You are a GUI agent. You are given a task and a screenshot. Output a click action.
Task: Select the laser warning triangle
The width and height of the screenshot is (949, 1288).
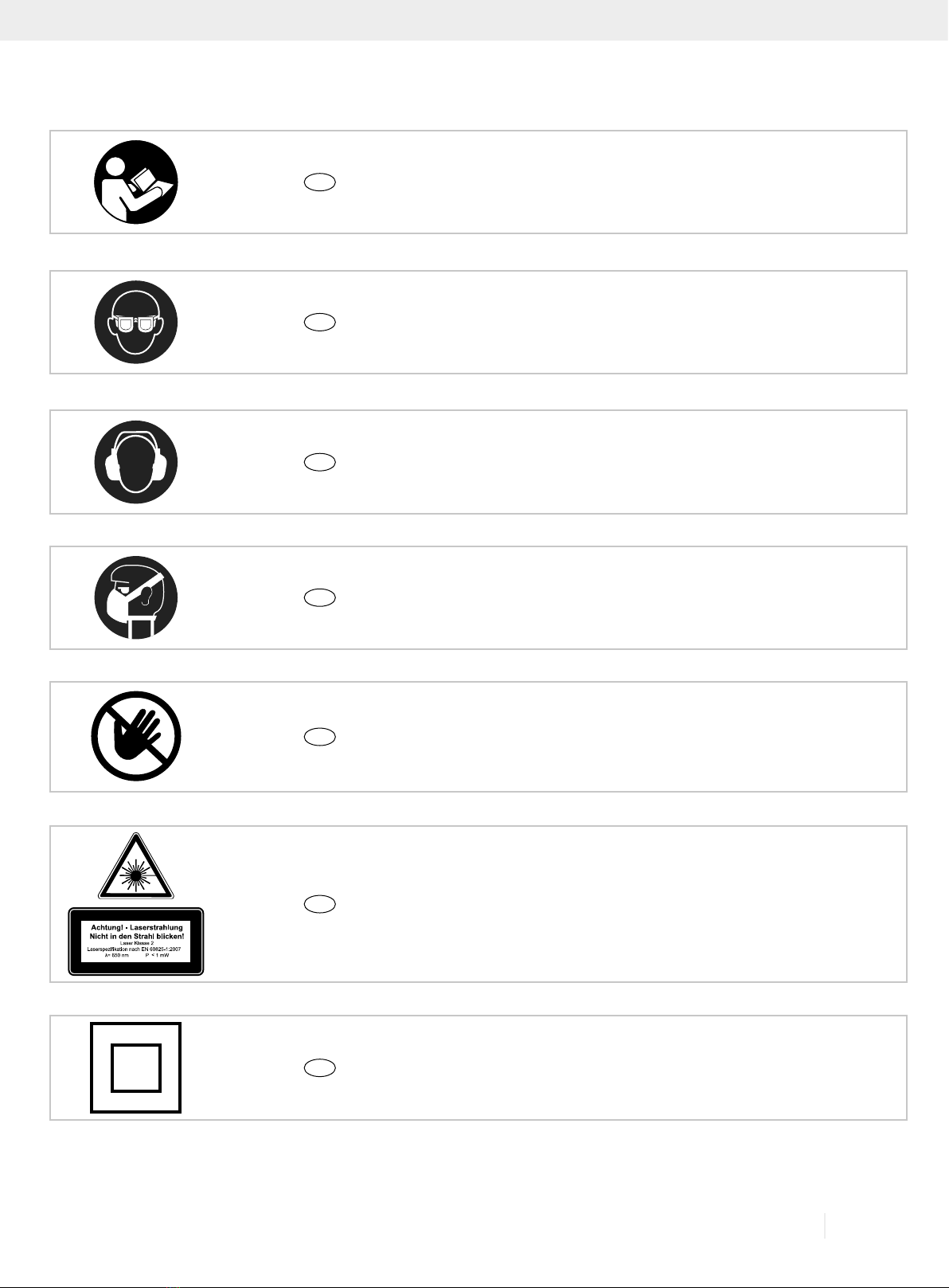(136, 867)
